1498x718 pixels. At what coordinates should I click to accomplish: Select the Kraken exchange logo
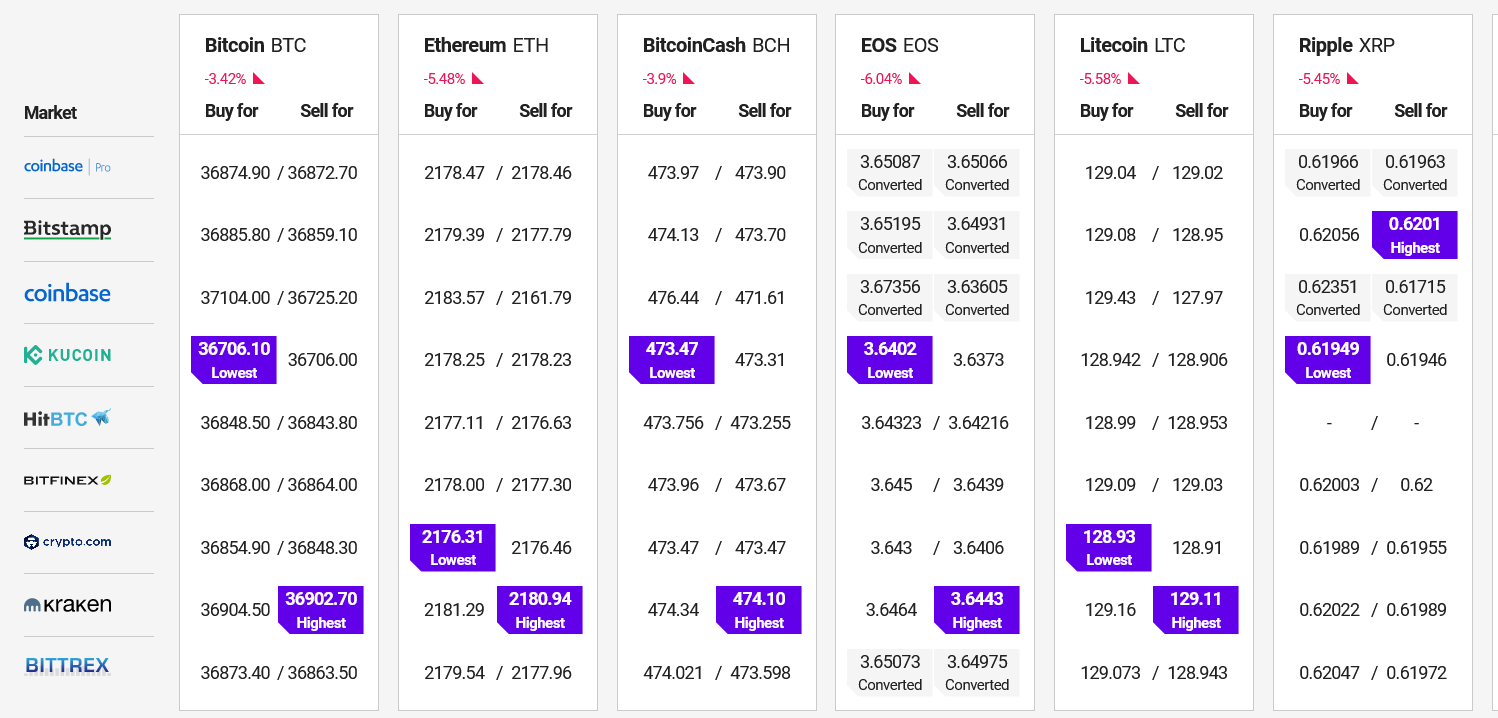(67, 604)
